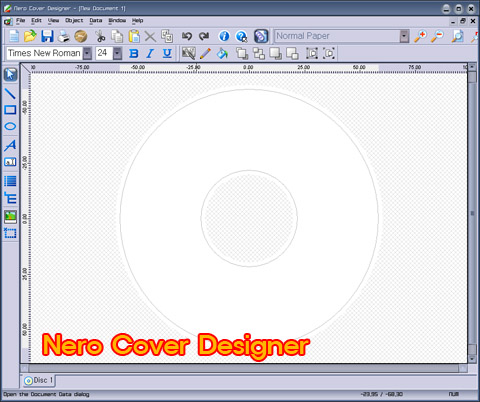Click the pencil pen properties icon

click(205, 53)
